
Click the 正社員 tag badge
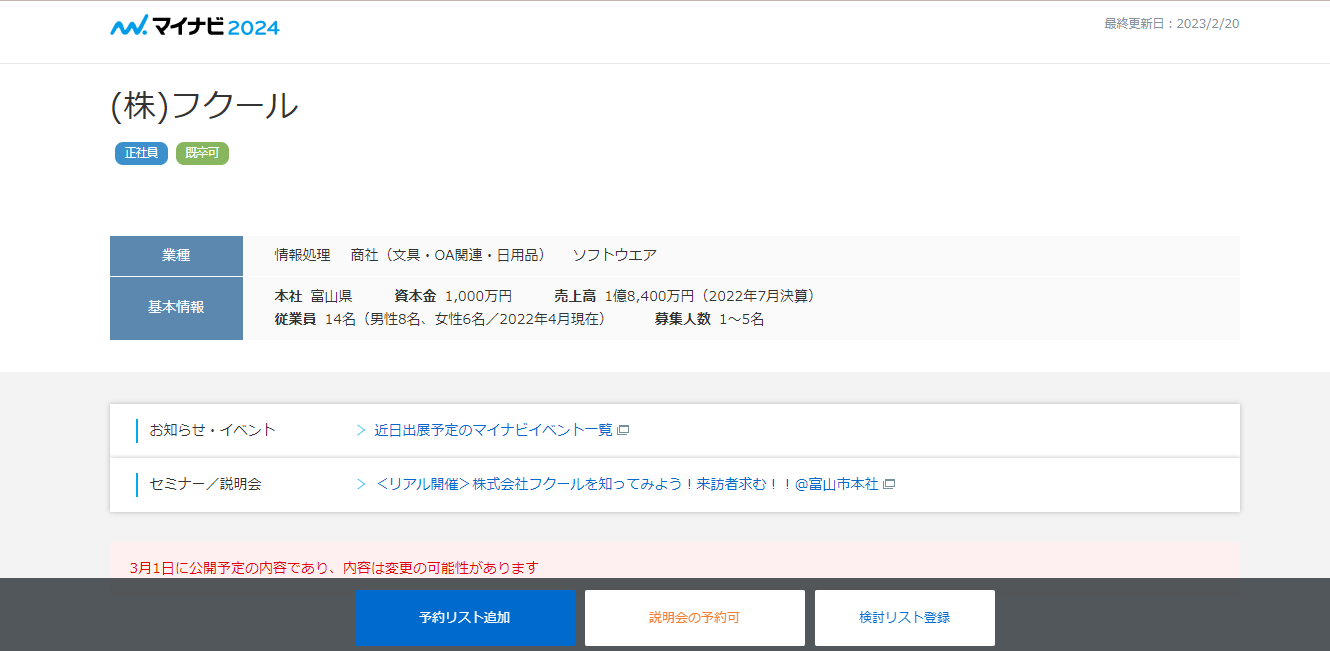point(141,154)
